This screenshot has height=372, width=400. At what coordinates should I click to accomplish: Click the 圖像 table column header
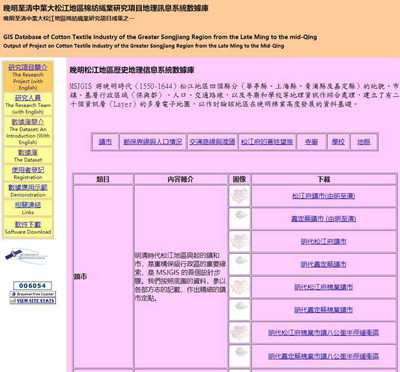[x=240, y=179]
